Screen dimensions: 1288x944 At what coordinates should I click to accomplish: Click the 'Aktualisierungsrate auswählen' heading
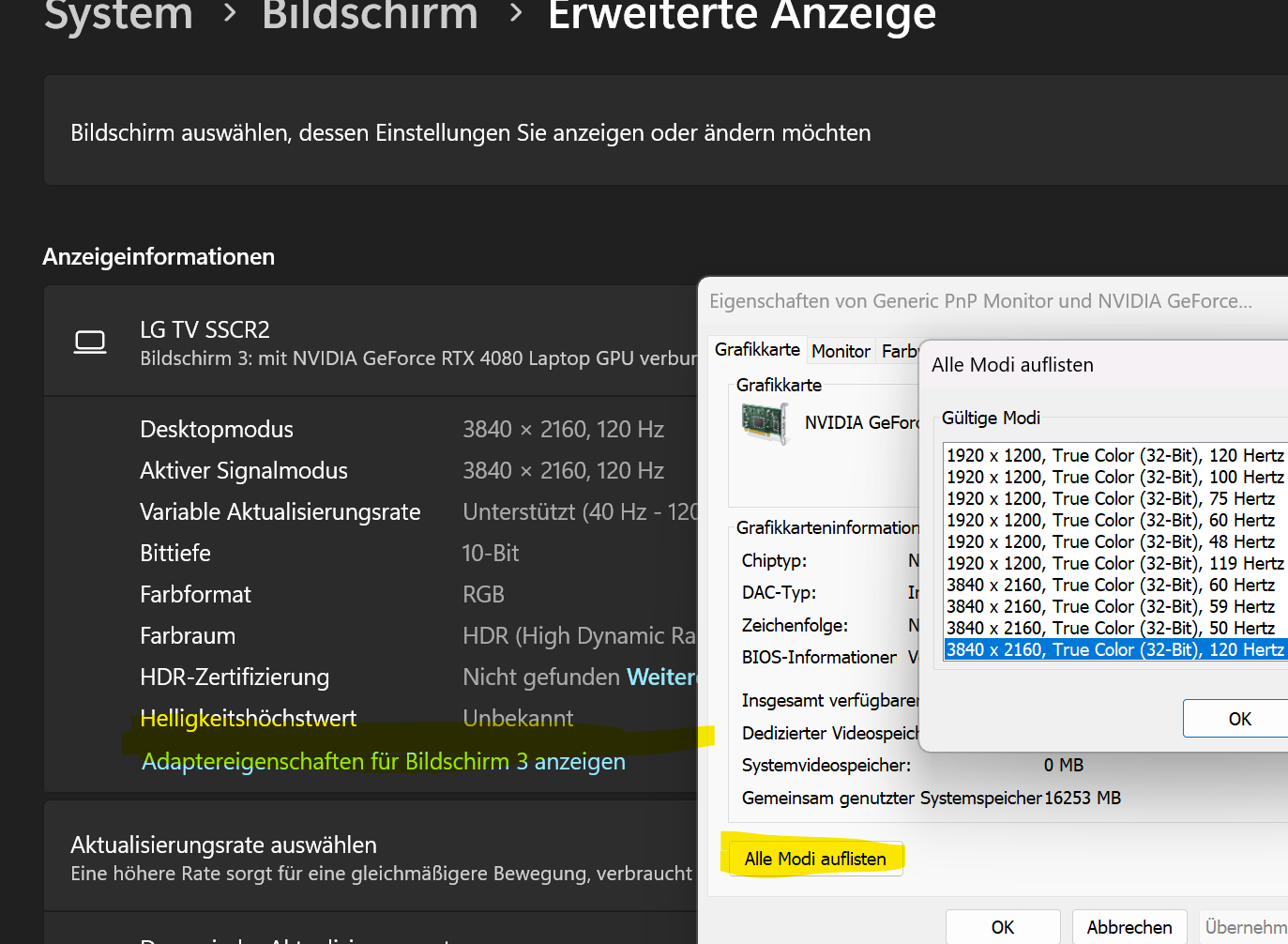pos(223,845)
